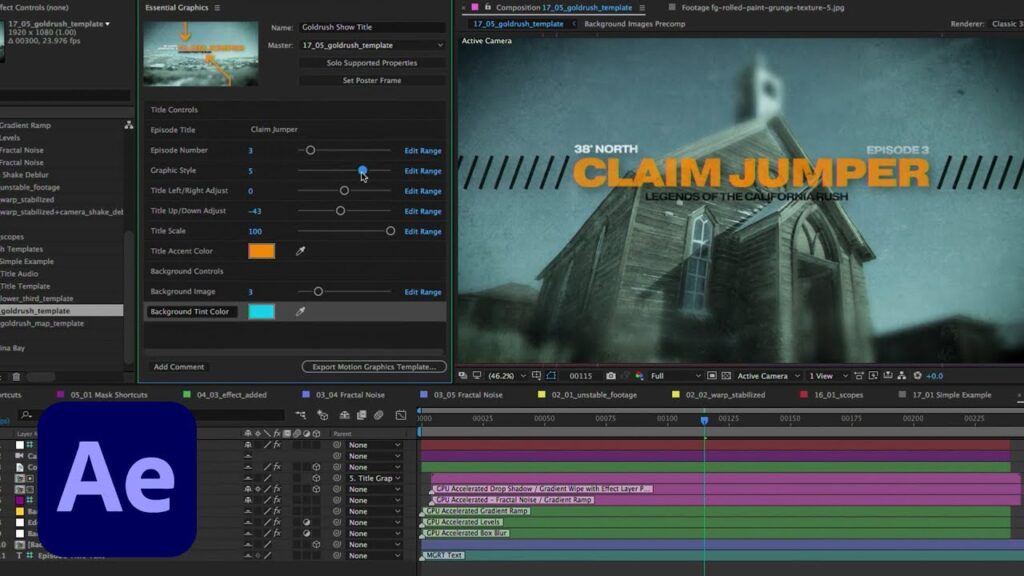Open the Essential Graphics panel menu icon
Image resolution: width=1024 pixels, height=576 pixels.
tap(217, 8)
